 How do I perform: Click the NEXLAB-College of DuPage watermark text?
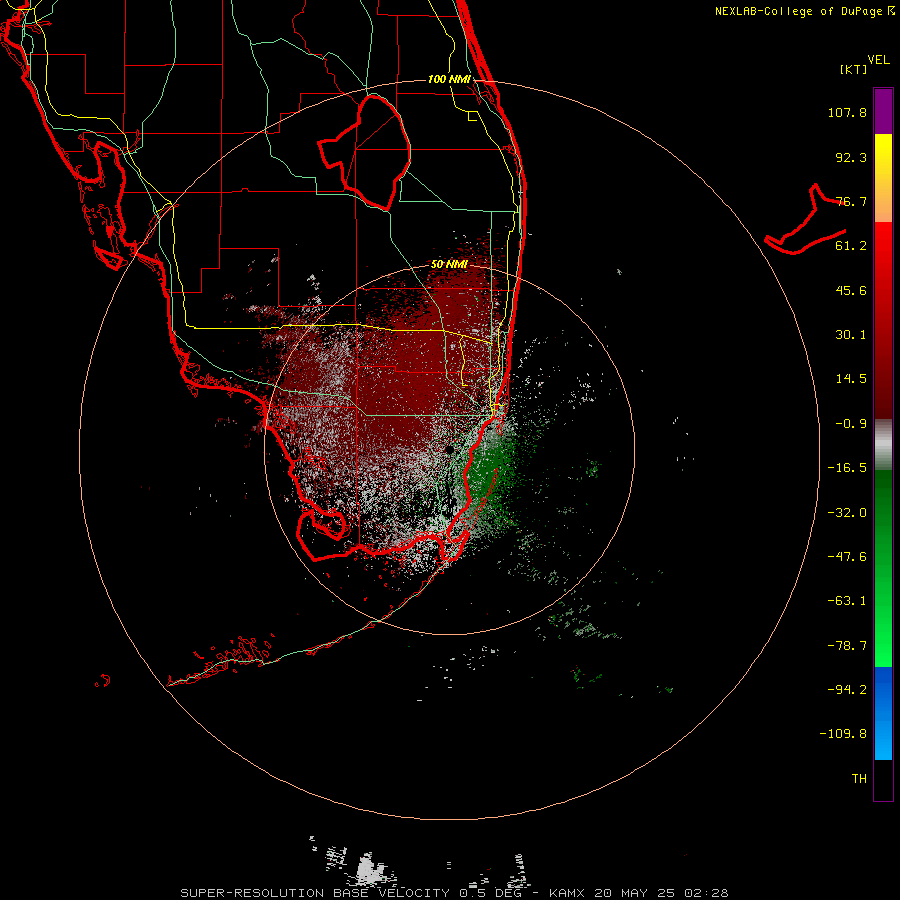[x=805, y=11]
